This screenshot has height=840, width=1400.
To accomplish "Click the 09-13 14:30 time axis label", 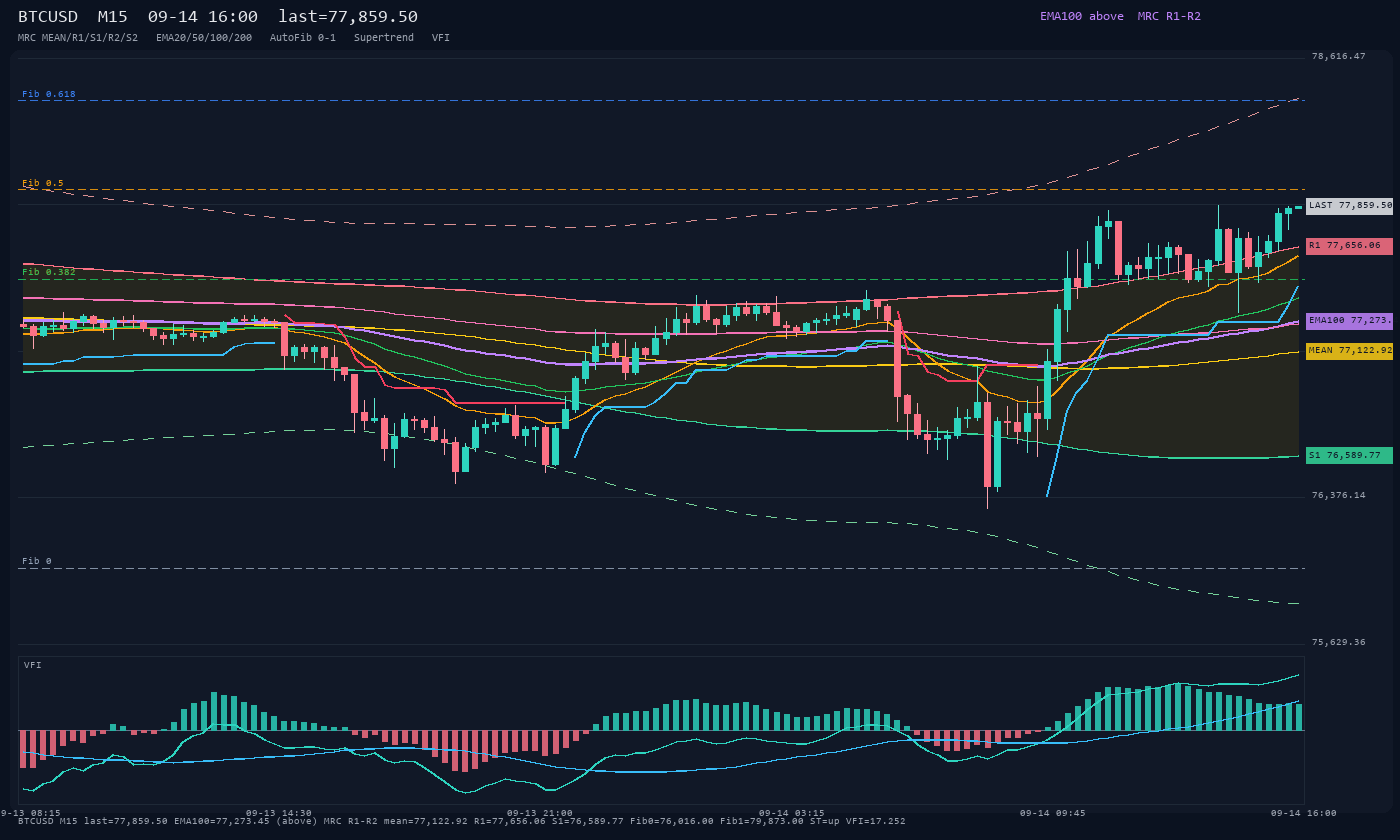I will [x=279, y=813].
